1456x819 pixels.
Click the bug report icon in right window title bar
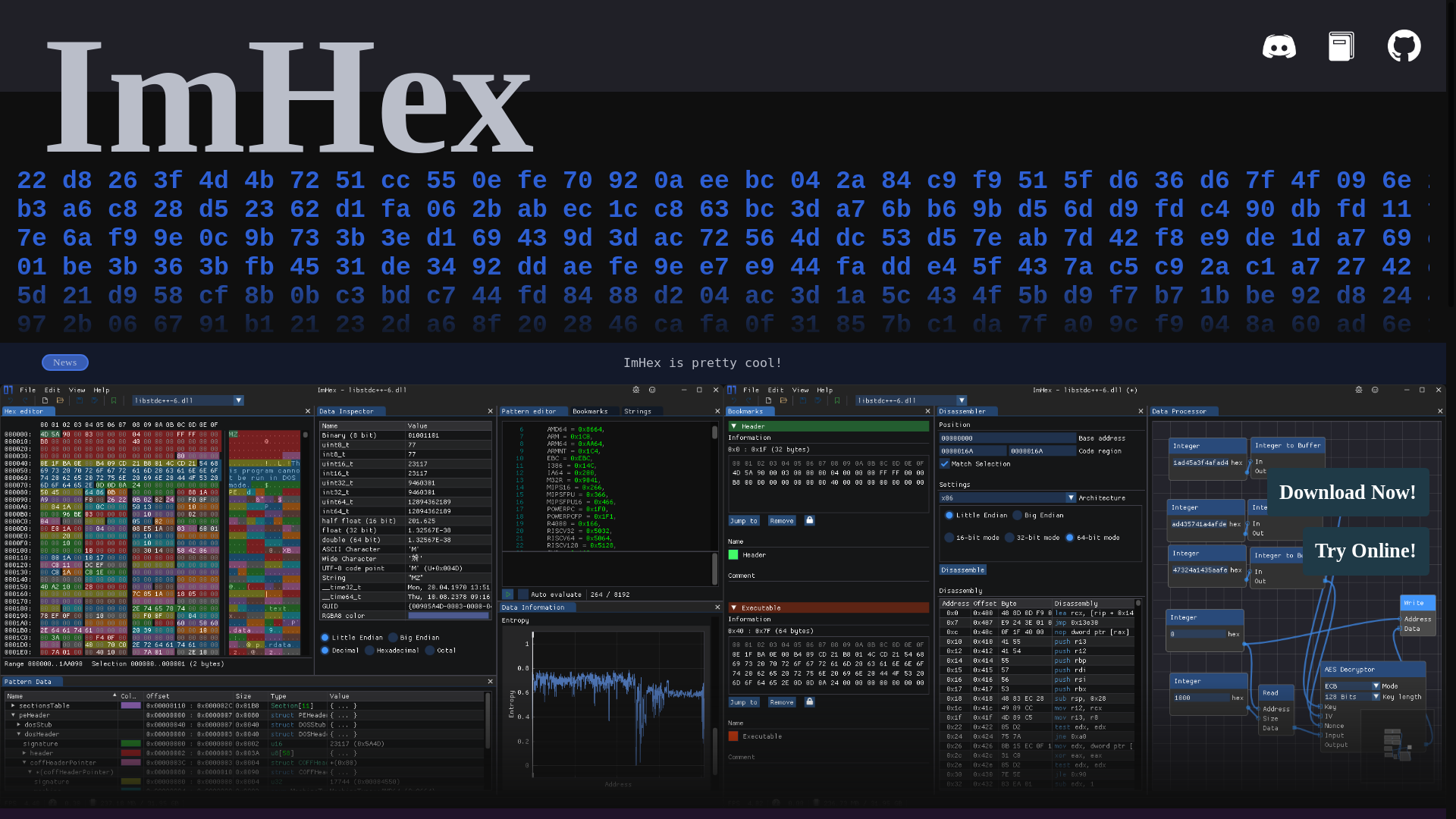(x=1359, y=390)
